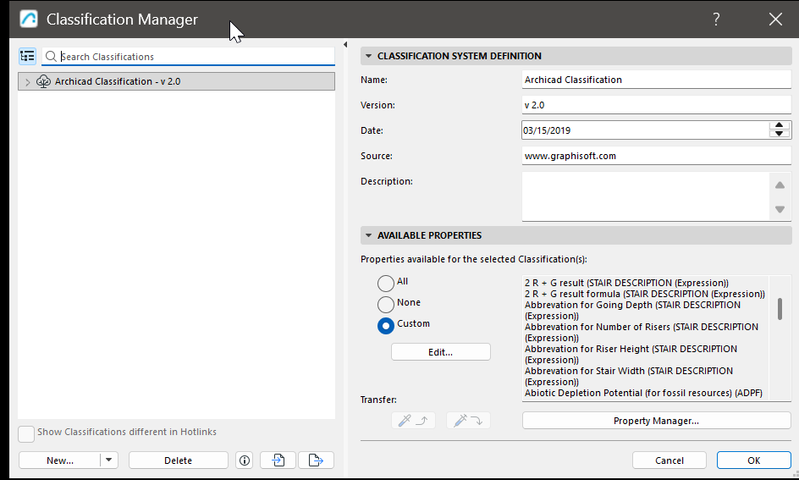Toggle the tree view icon beside search
Viewport: 799px width, 480px height.
point(27,56)
